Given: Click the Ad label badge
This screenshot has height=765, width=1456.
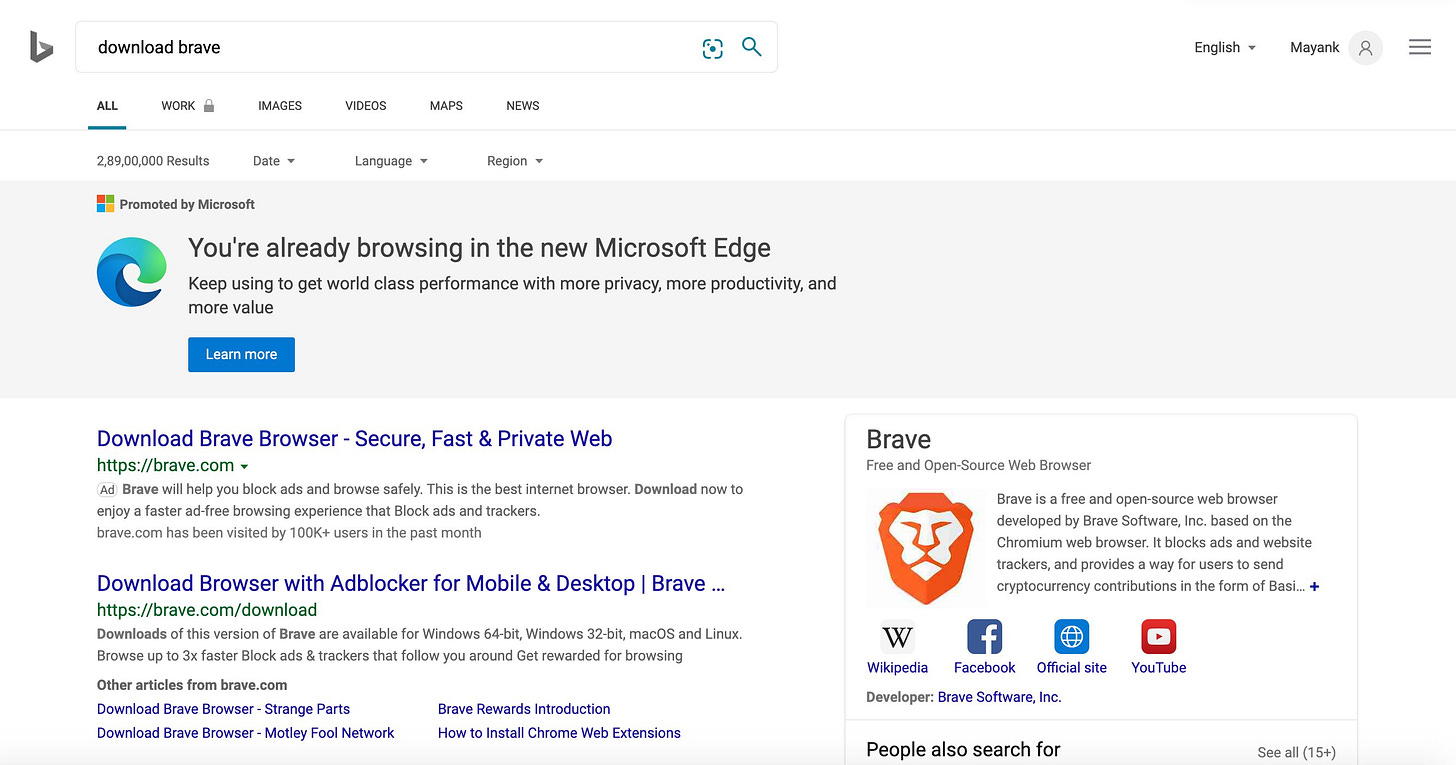Looking at the screenshot, I should point(107,490).
